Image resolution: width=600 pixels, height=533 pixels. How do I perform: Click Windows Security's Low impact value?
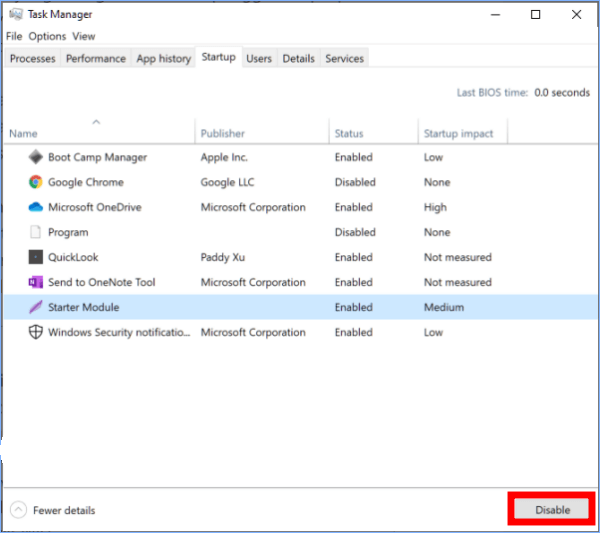click(x=433, y=332)
